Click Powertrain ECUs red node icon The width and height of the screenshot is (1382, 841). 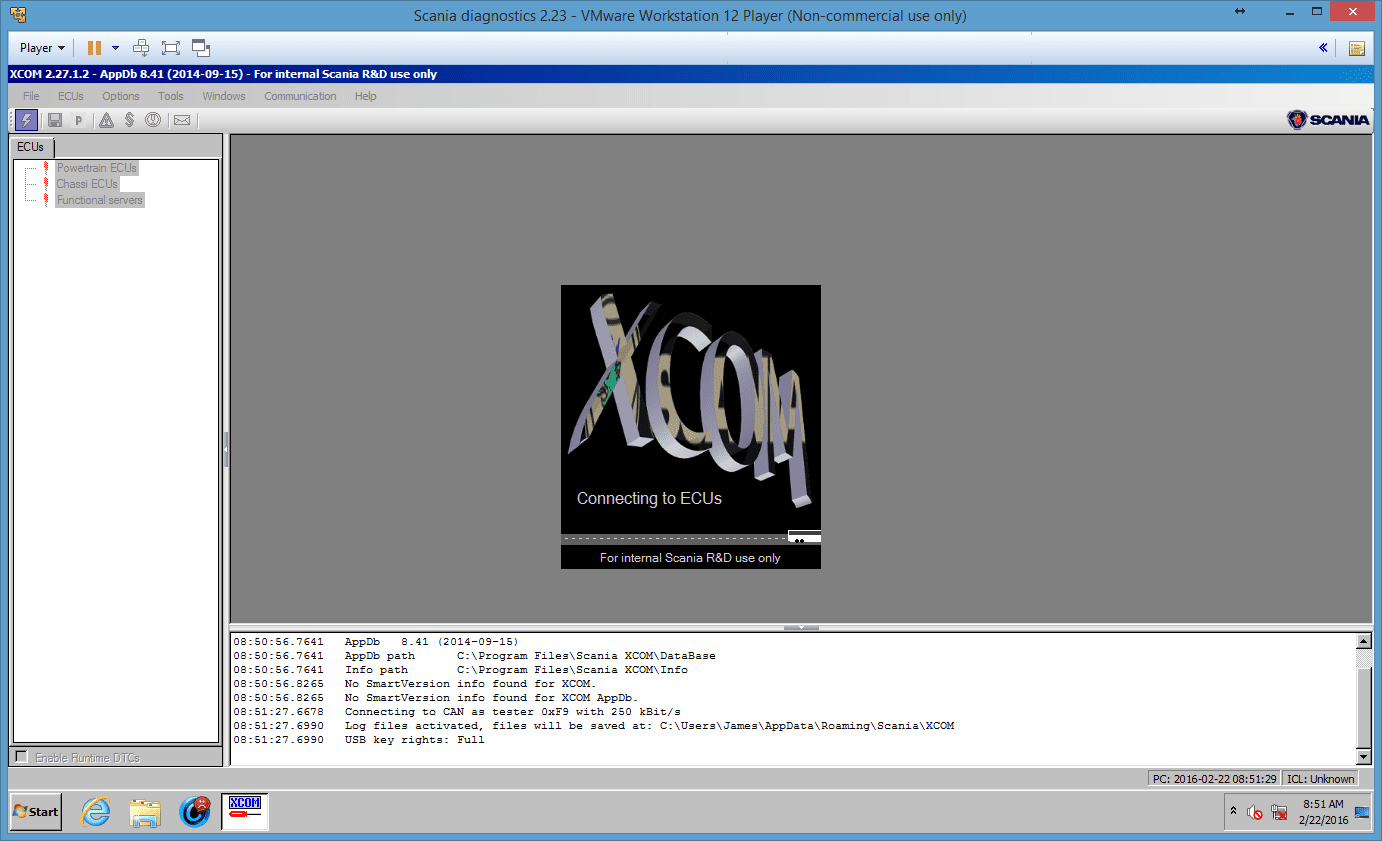[46, 168]
